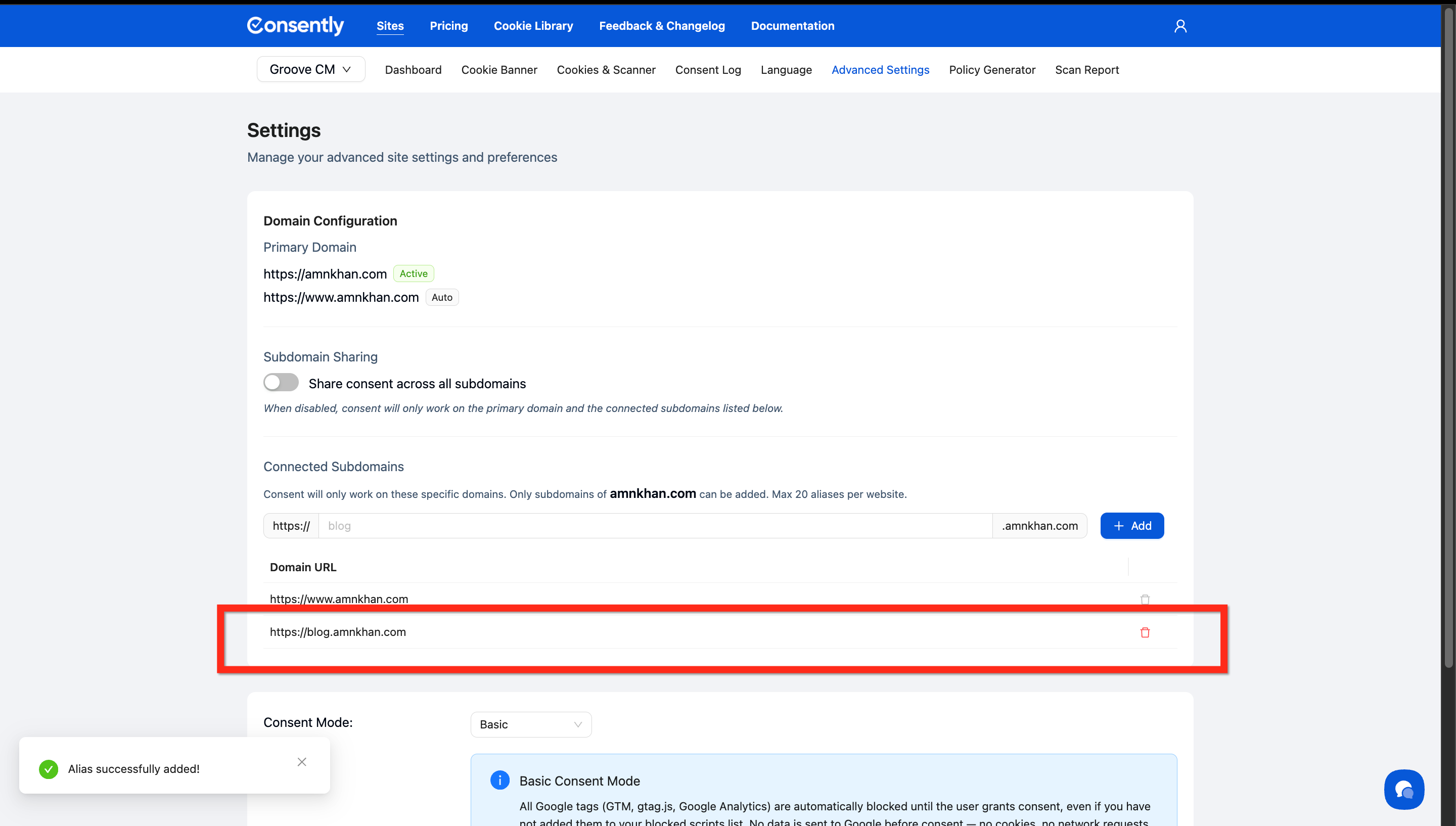
Task: Click the Consently logo
Action: [x=295, y=26]
